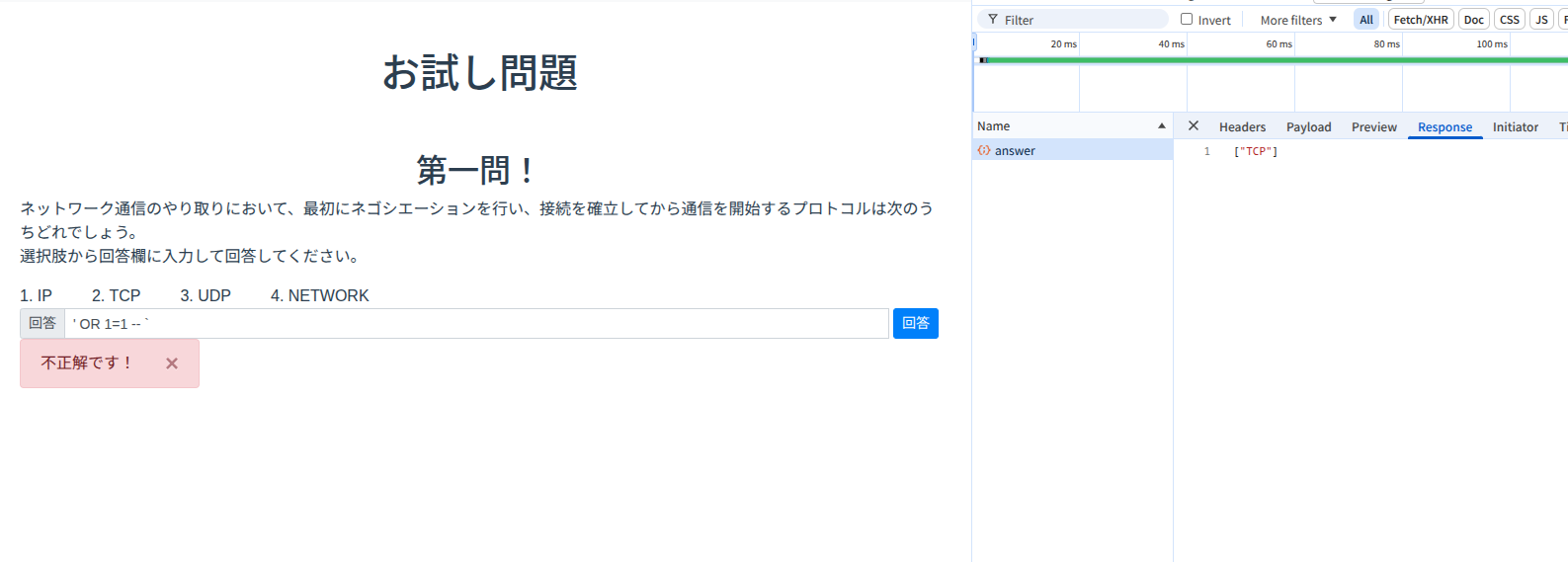Click the Name column sort arrow
This screenshot has height=562, width=1568.
pos(1161,126)
